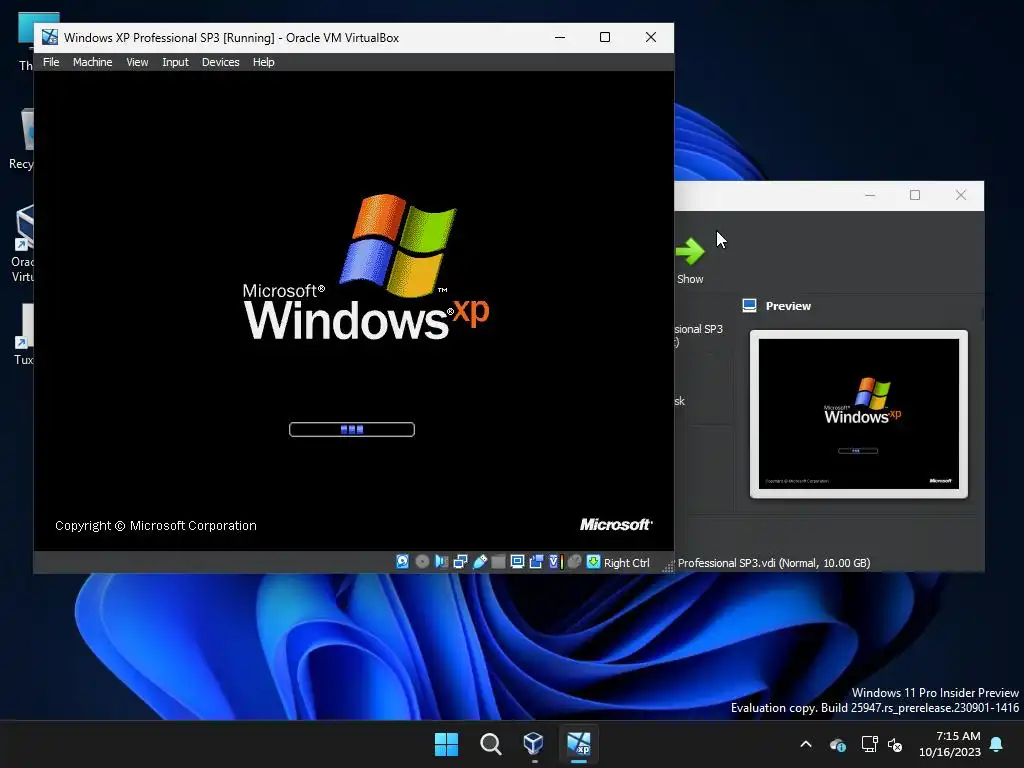Open the View menu
The image size is (1024, 768).
click(137, 62)
